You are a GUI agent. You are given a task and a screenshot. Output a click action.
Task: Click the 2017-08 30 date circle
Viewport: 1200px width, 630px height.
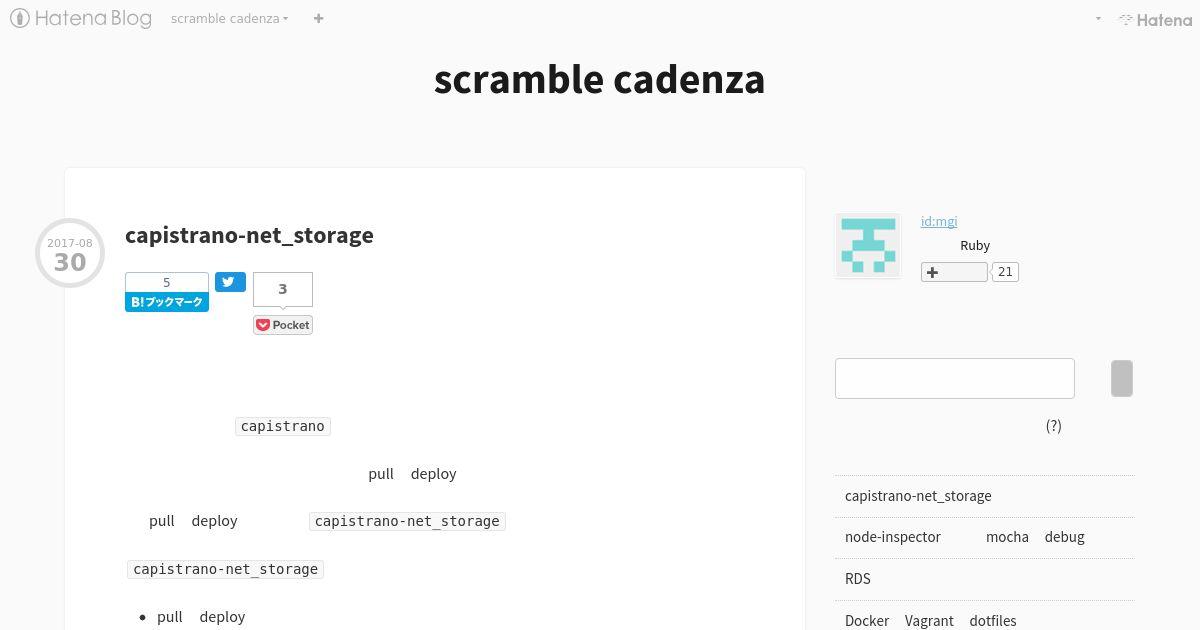[70, 253]
